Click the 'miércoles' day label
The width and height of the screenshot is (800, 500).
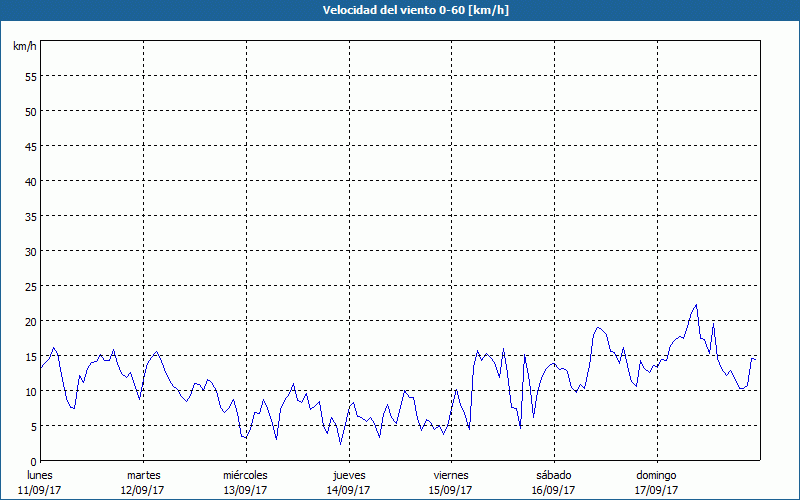(x=245, y=475)
